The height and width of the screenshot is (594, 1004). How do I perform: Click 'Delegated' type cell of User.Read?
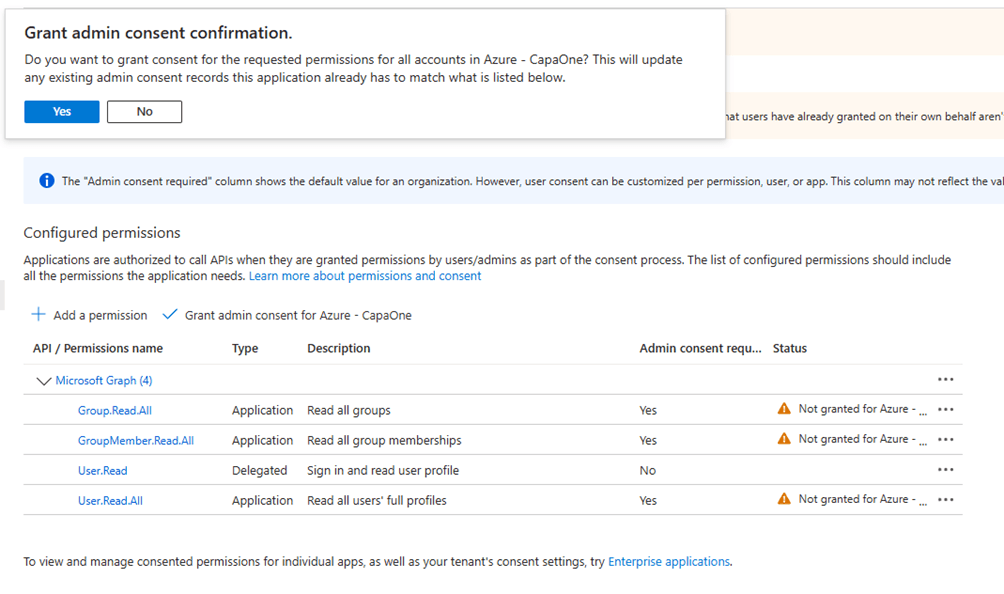[x=259, y=470]
